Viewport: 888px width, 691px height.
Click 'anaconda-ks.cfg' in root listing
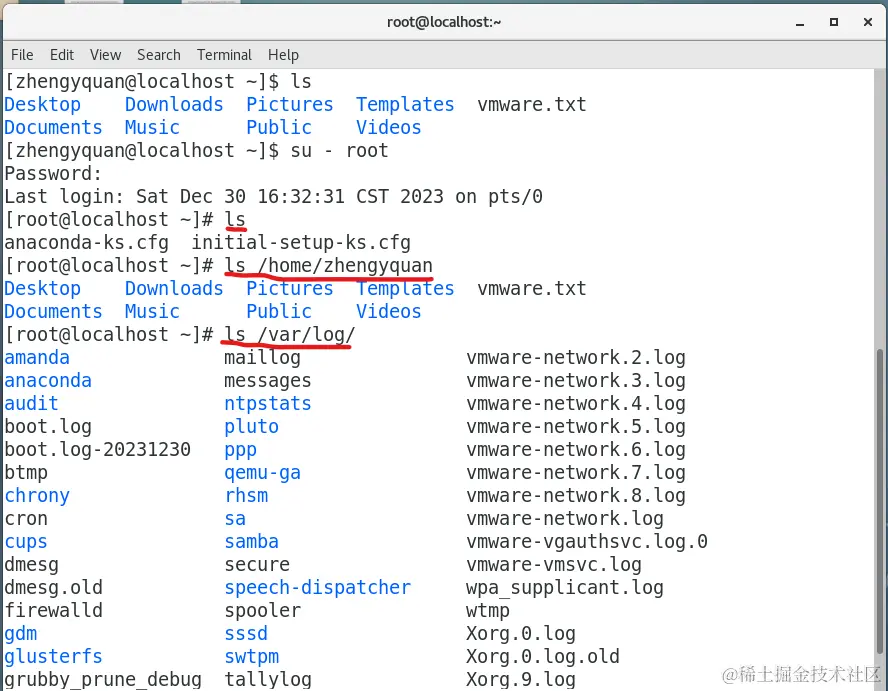[87, 243]
